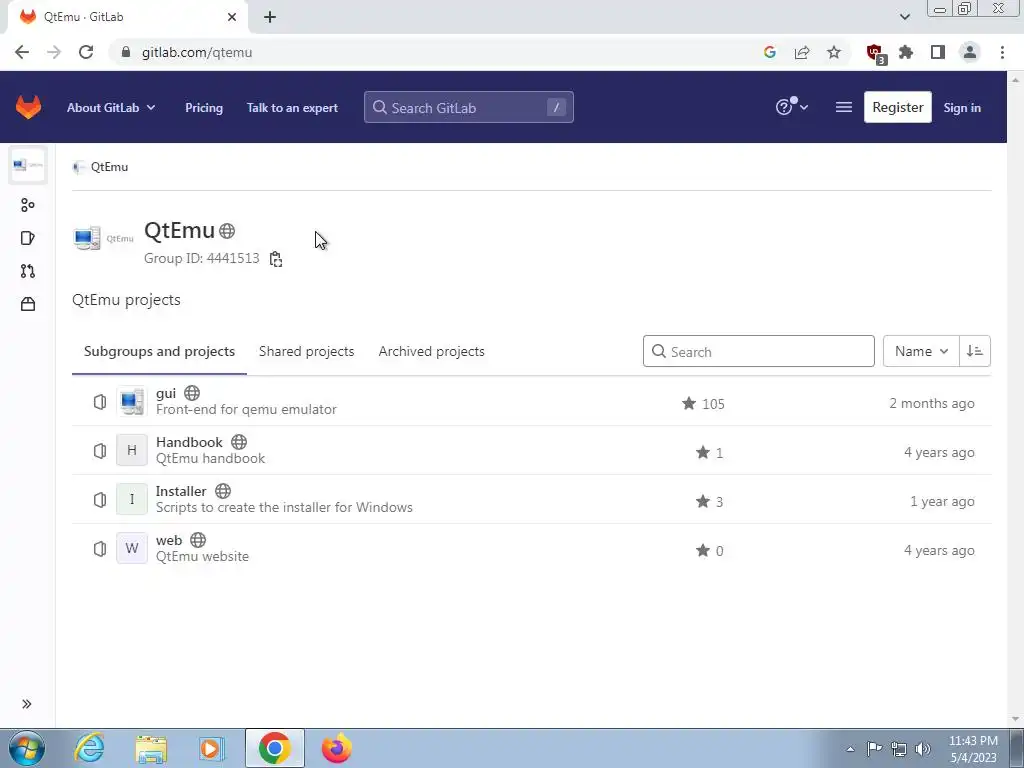This screenshot has height=768, width=1024.
Task: Click the Handbook project H avatar
Action: coord(132,450)
